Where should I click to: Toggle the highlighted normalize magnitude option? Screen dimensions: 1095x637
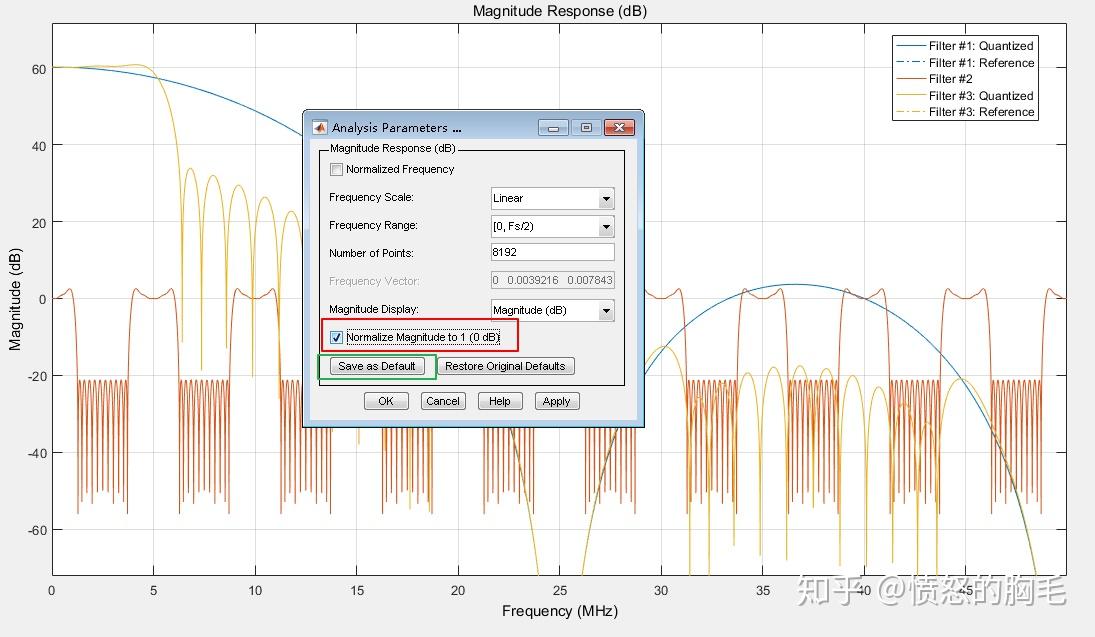pyautogui.click(x=336, y=337)
